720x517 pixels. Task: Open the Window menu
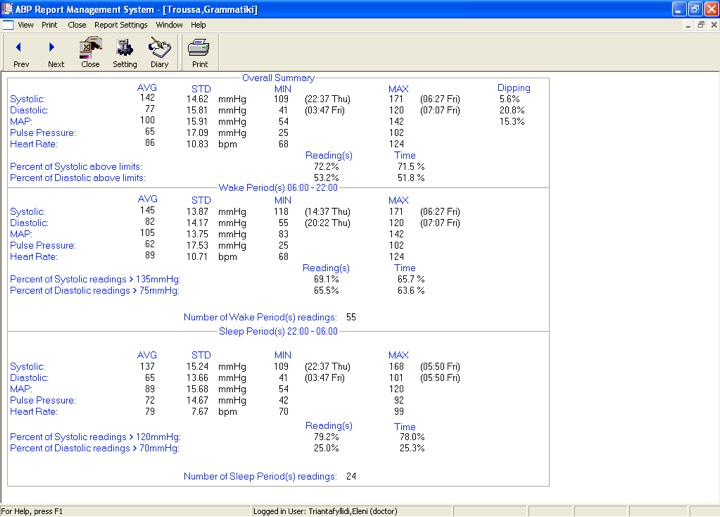coord(169,25)
